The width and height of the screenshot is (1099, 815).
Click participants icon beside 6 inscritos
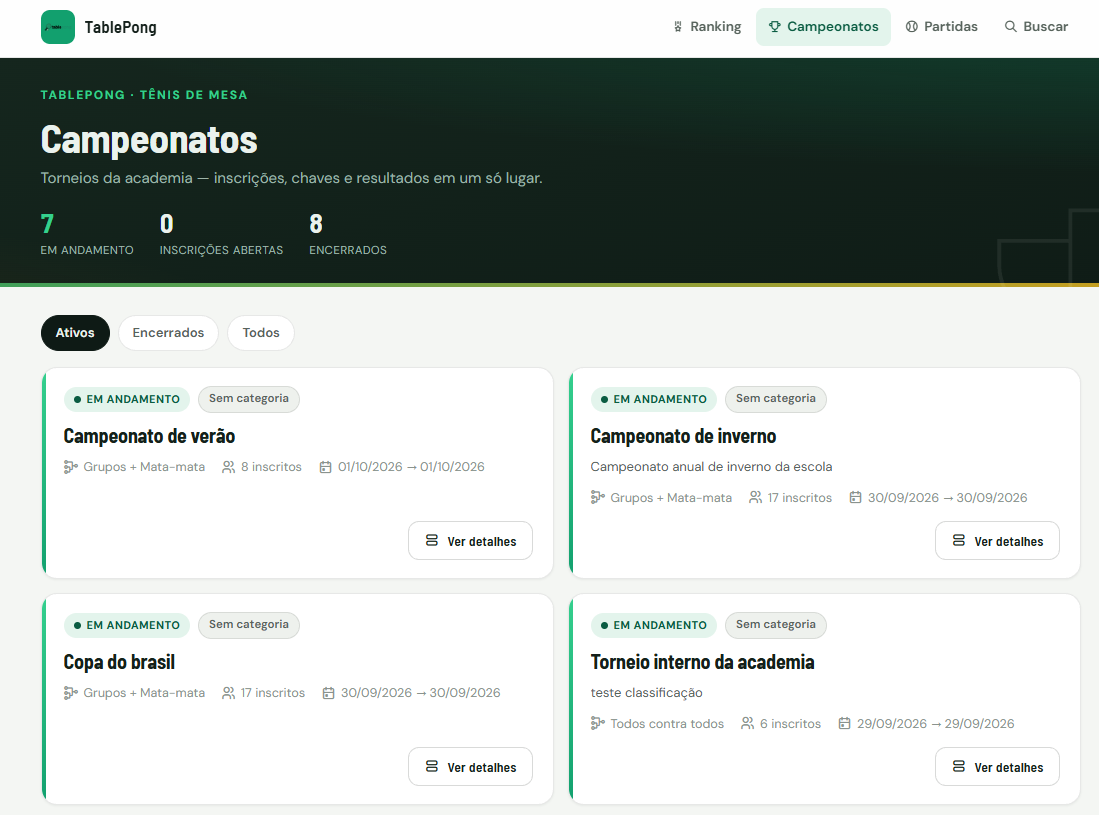[748, 723]
